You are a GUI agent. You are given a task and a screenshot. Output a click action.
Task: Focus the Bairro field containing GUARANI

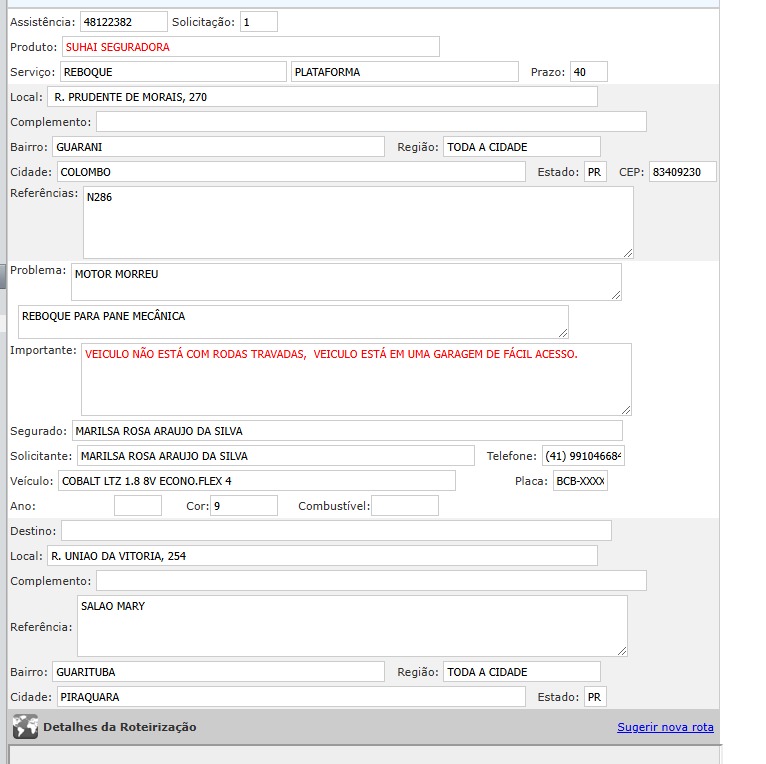click(x=217, y=147)
